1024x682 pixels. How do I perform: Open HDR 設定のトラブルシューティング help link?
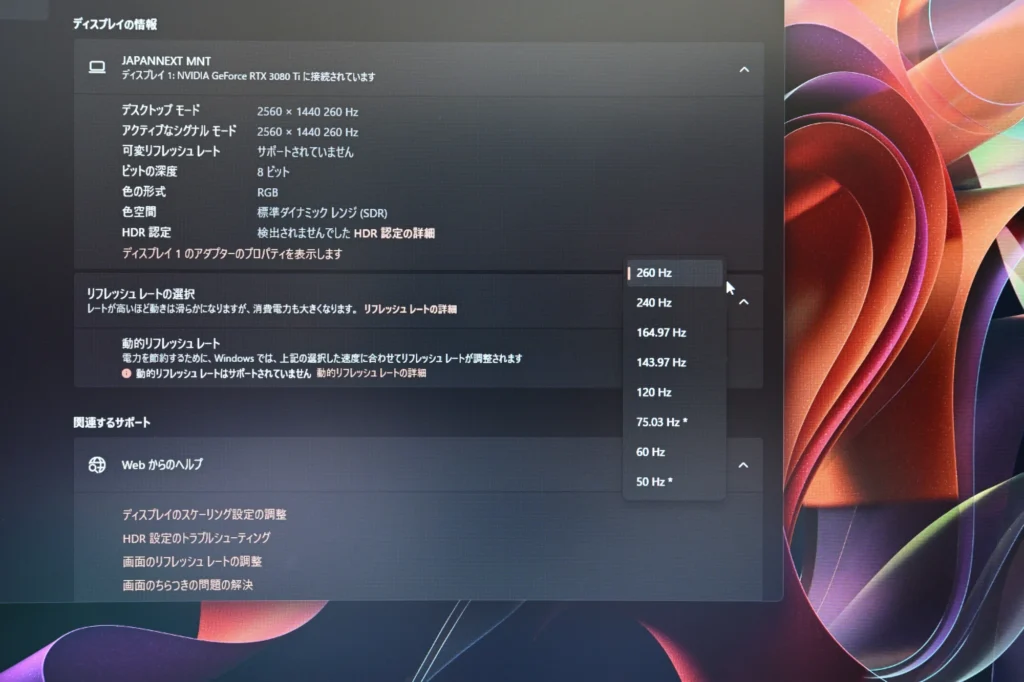point(197,538)
